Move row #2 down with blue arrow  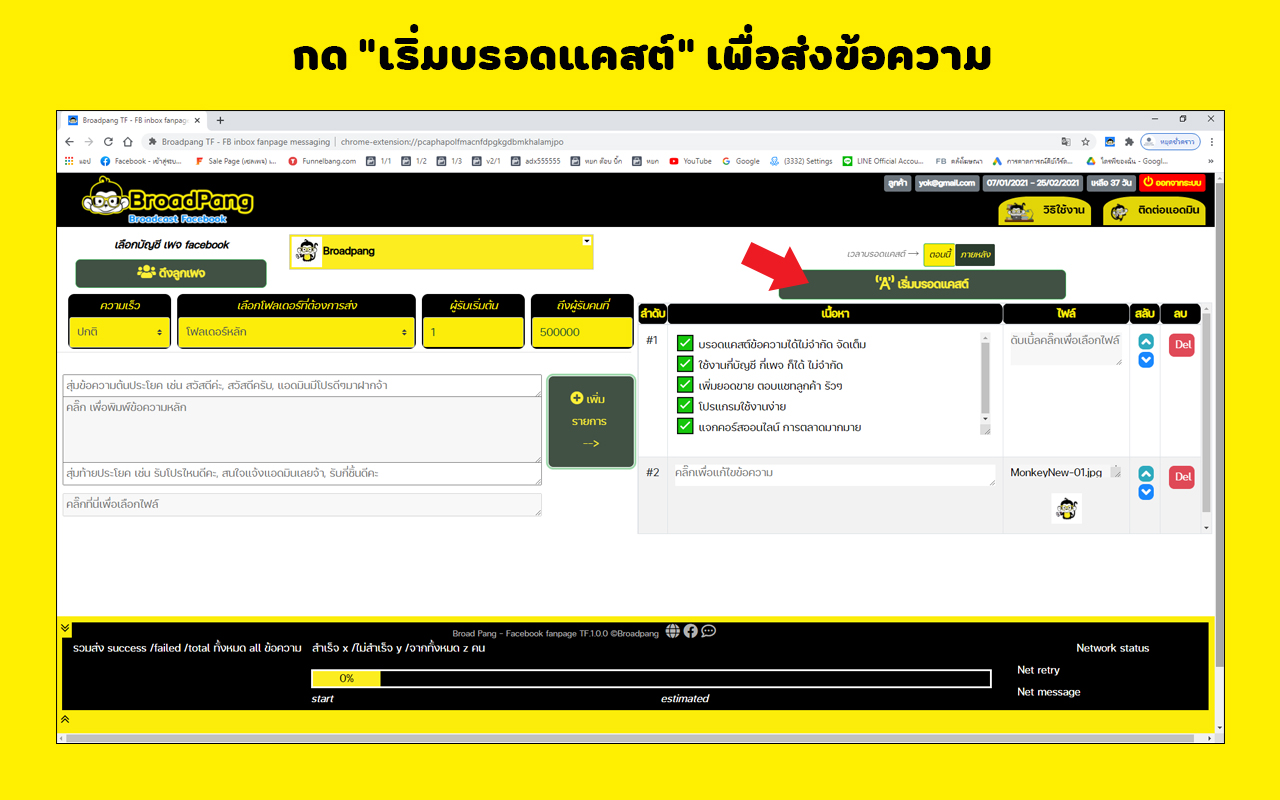1146,492
